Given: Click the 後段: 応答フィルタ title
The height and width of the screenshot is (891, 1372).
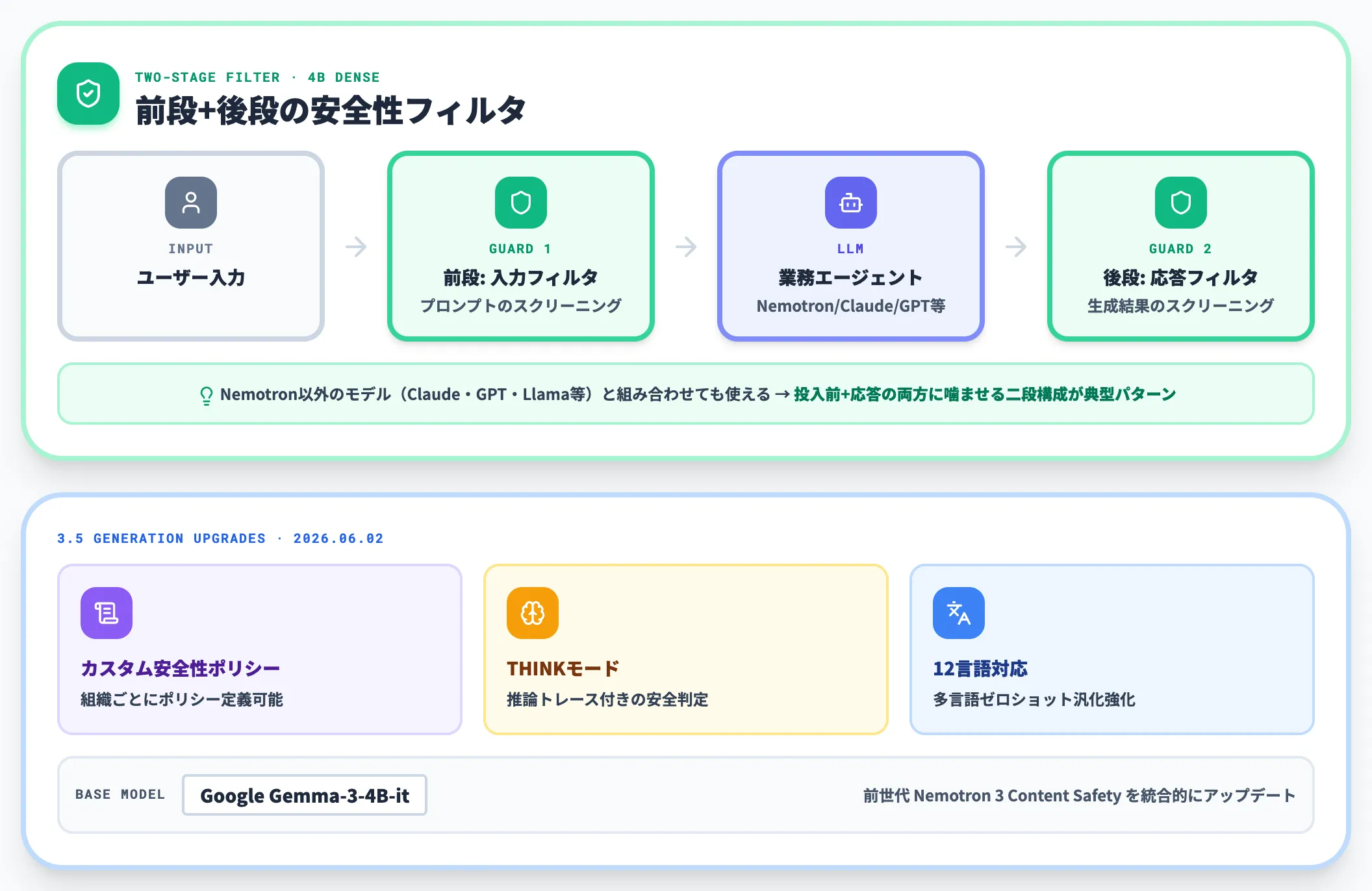Looking at the screenshot, I should pos(1181,278).
